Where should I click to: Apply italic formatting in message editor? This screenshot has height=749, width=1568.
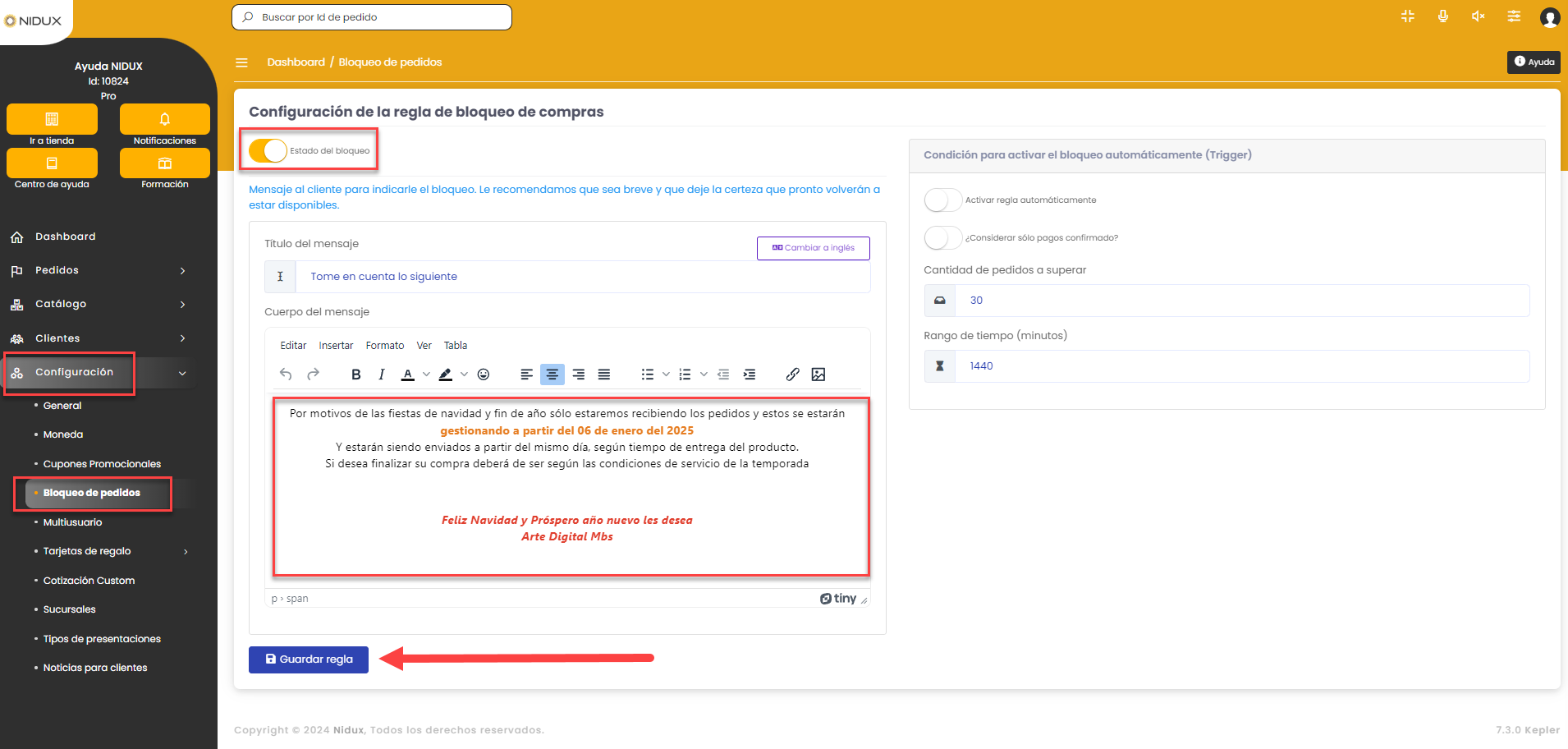click(382, 374)
